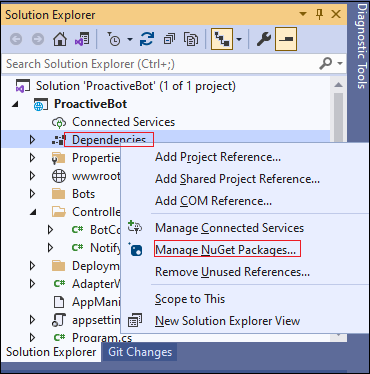Viewport: 370px width, 374px height.
Task: Switch views using the solution/folder view icon
Action: [x=82, y=39]
